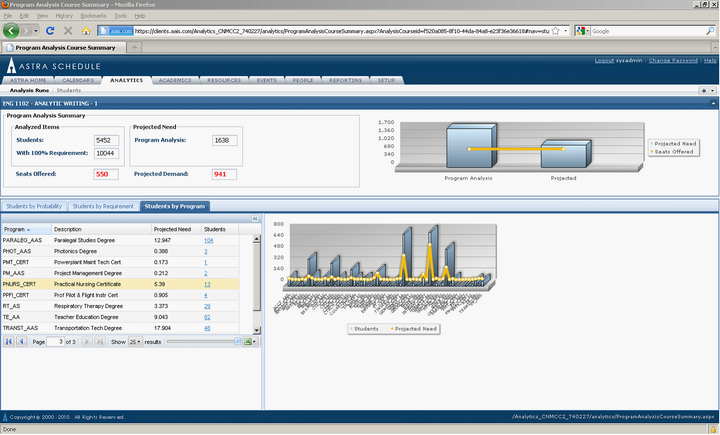Click the Stop loading X icon
This screenshot has width=720, height=435.
click(68, 31)
